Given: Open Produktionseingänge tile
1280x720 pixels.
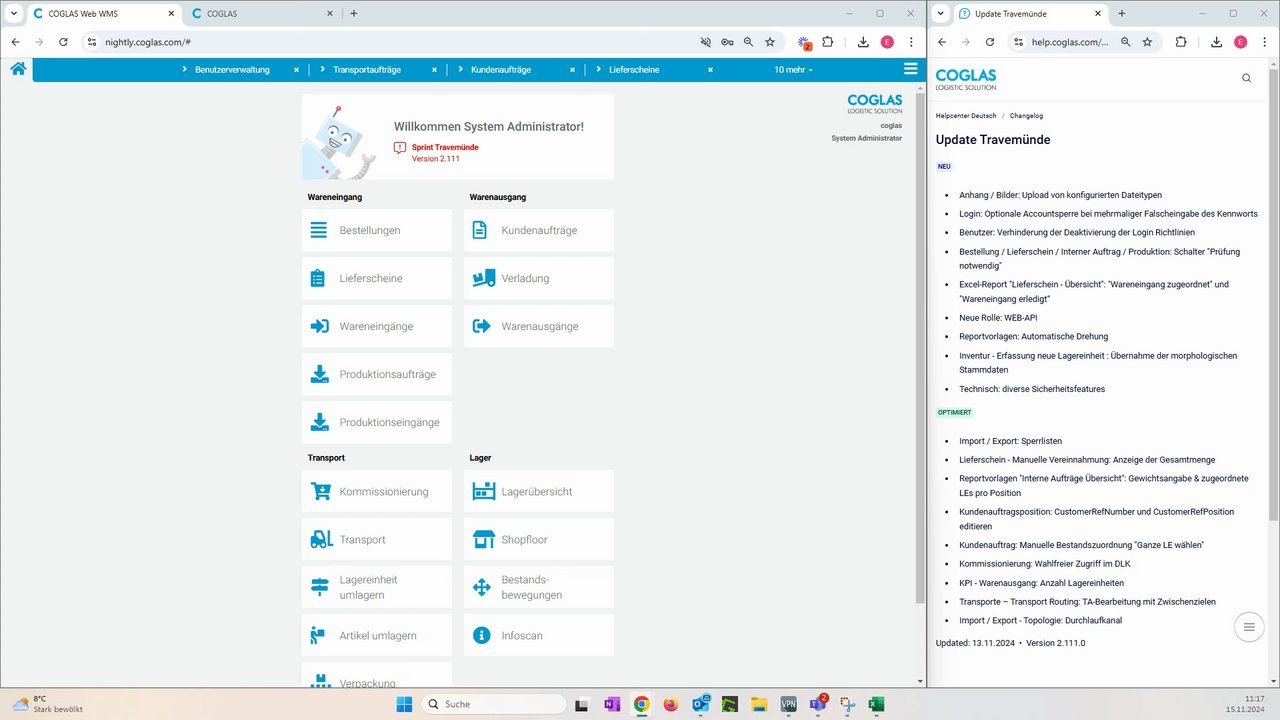Looking at the screenshot, I should click(377, 422).
